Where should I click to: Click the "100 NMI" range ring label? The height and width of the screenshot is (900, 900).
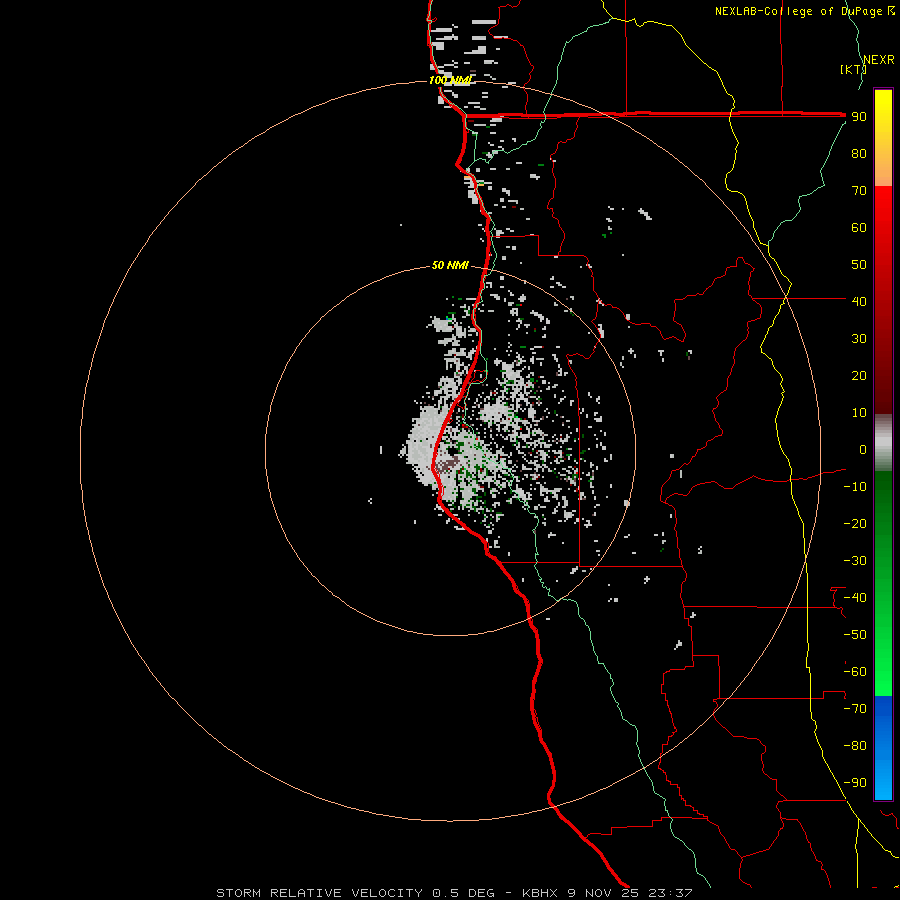[x=450, y=80]
